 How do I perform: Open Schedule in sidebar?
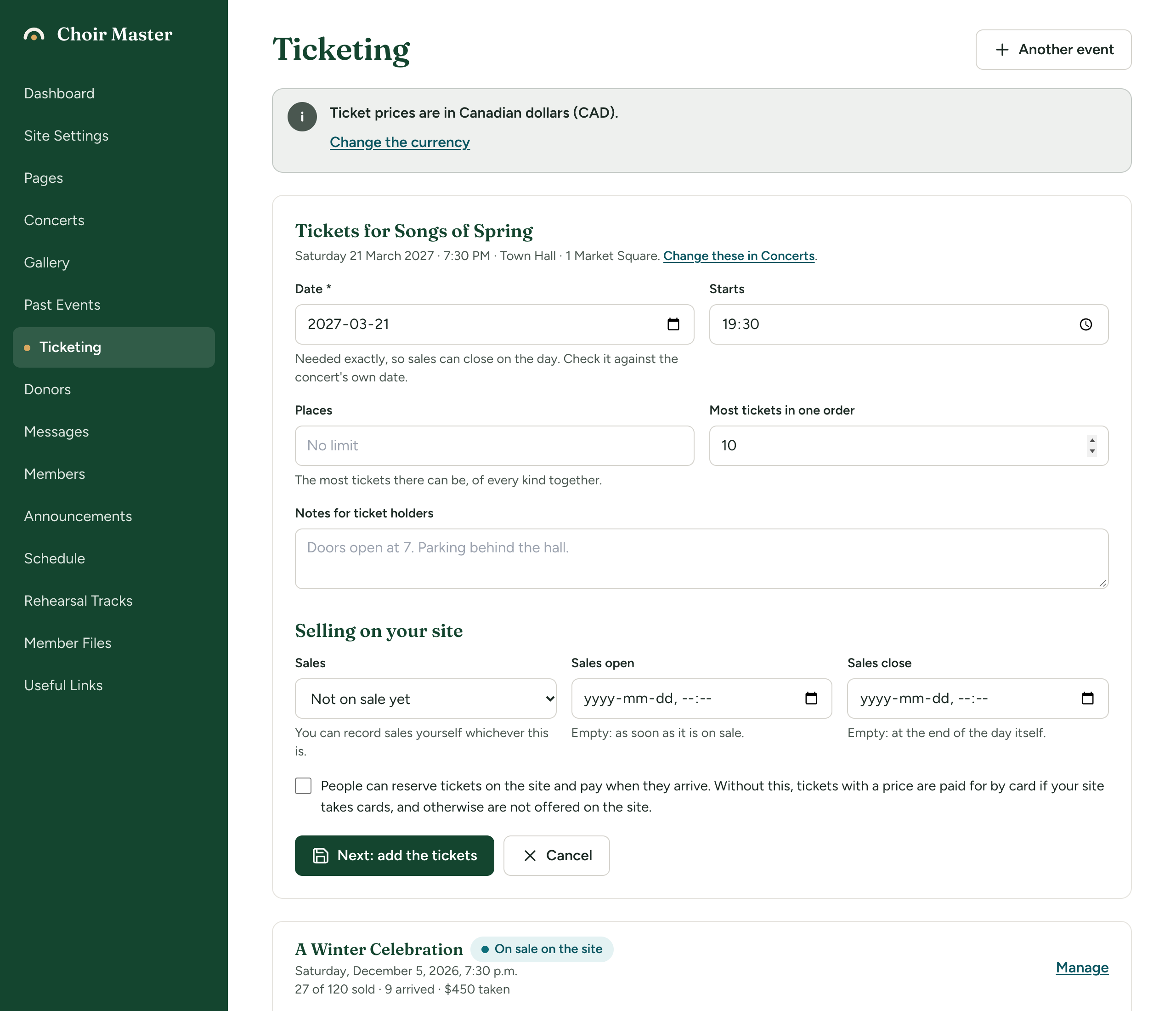point(113,558)
